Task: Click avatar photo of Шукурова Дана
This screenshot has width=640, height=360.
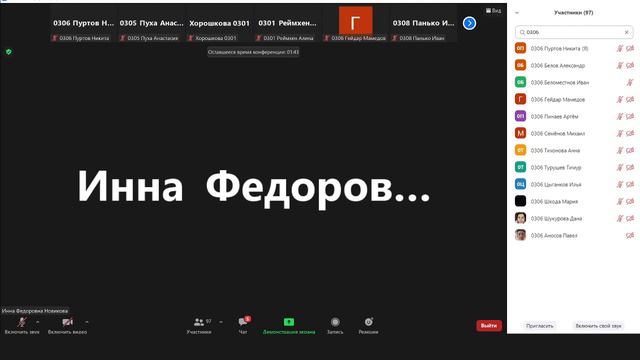Action: click(x=520, y=218)
